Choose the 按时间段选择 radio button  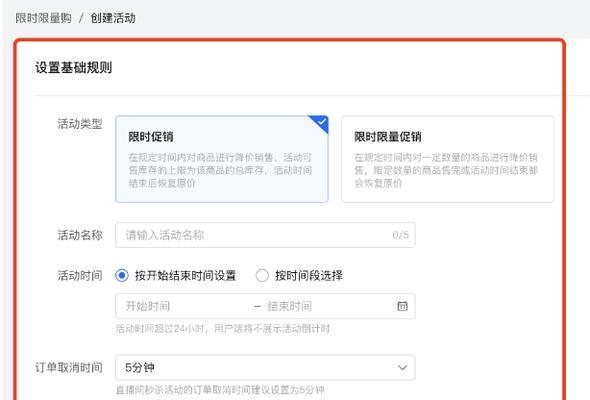coord(262,275)
